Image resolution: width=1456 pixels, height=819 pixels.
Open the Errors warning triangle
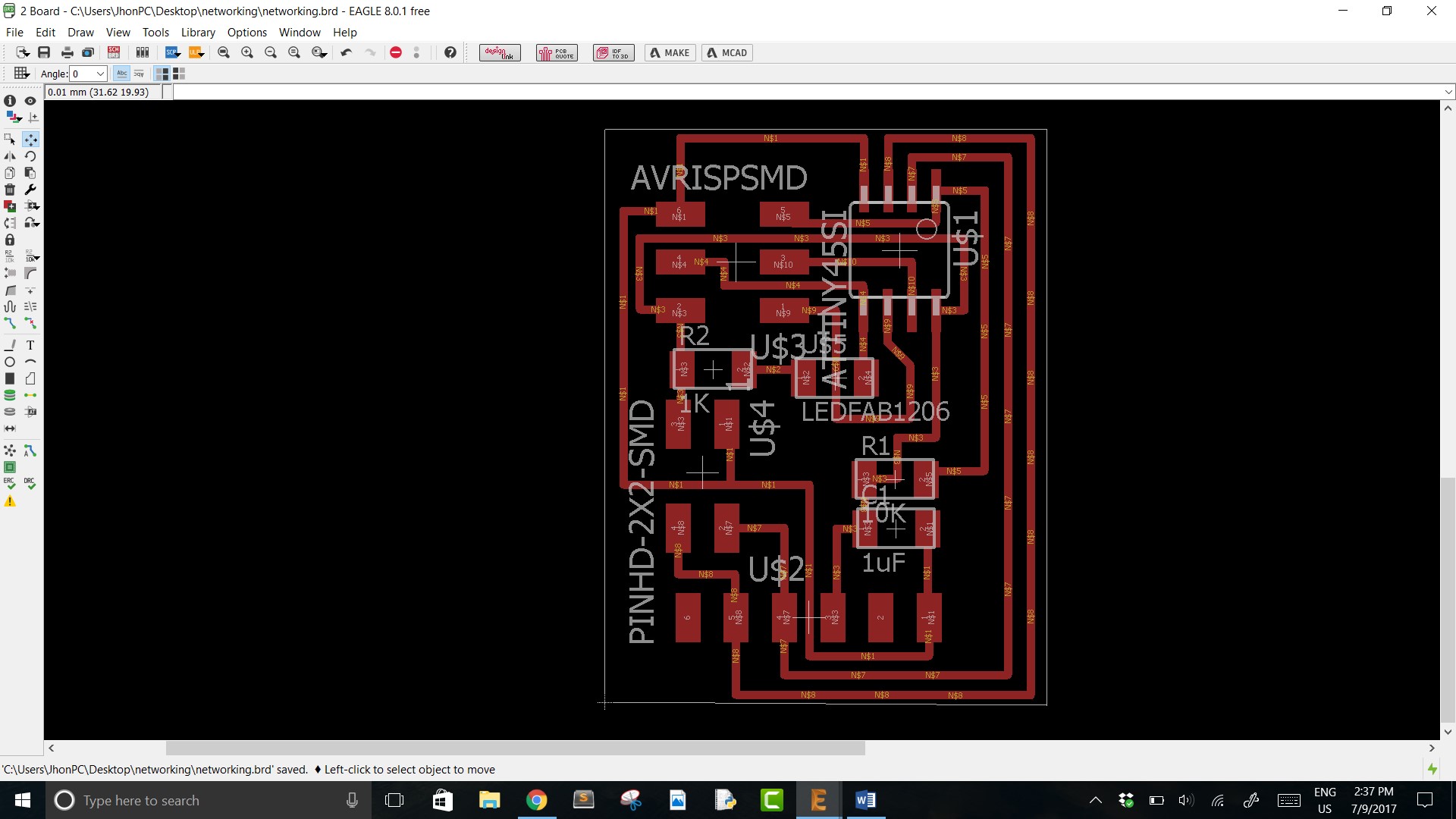coord(10,501)
